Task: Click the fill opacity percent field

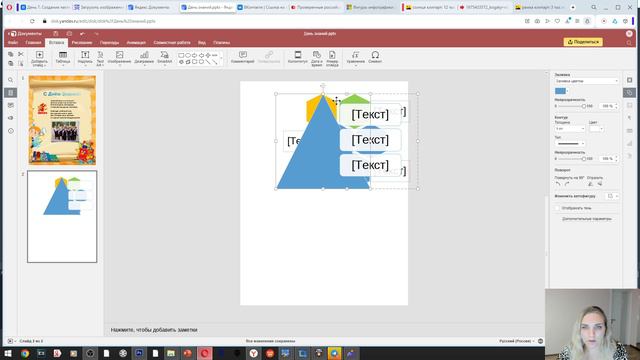Action: click(609, 106)
